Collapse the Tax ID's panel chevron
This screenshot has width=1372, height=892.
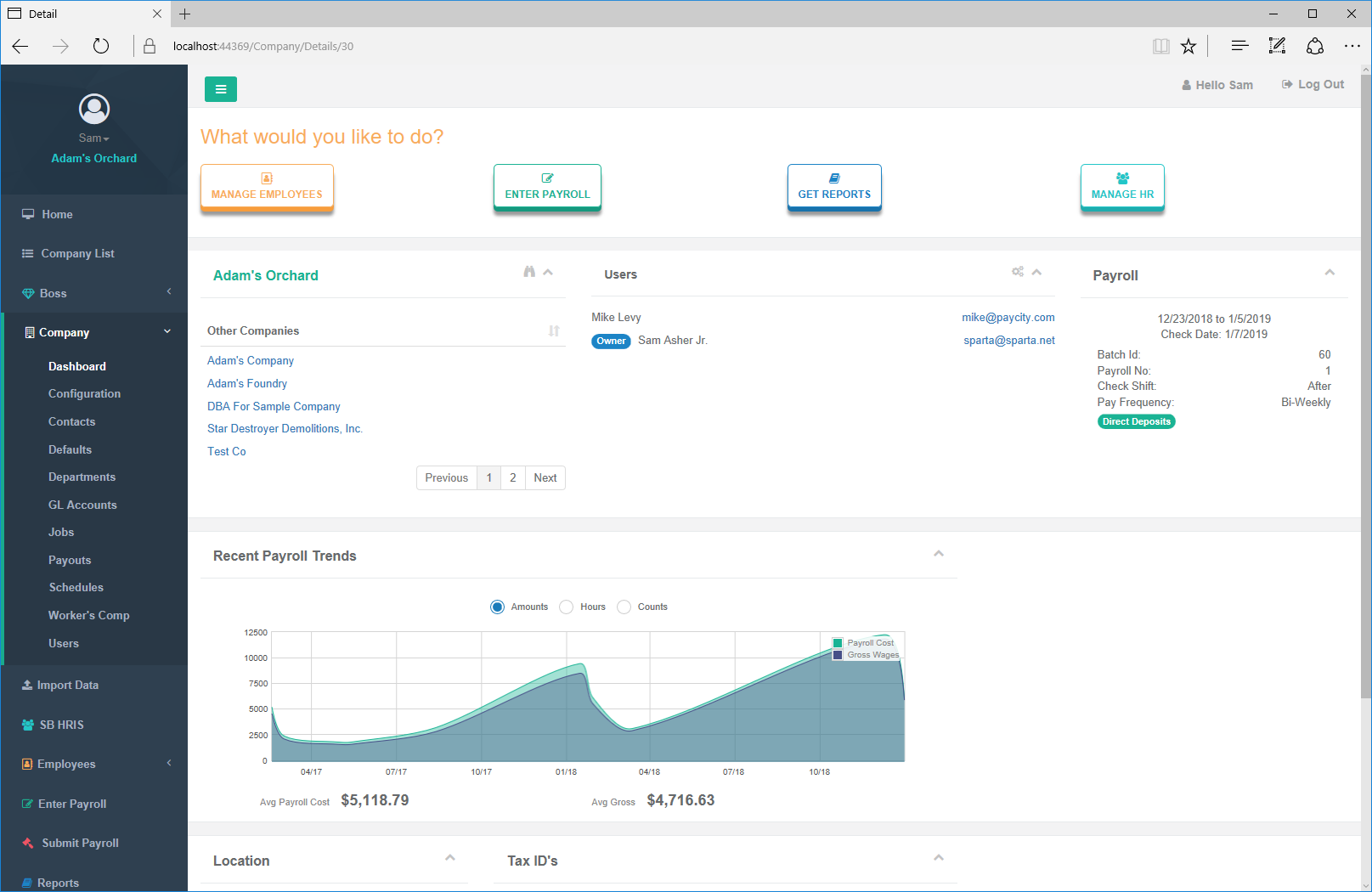[939, 857]
